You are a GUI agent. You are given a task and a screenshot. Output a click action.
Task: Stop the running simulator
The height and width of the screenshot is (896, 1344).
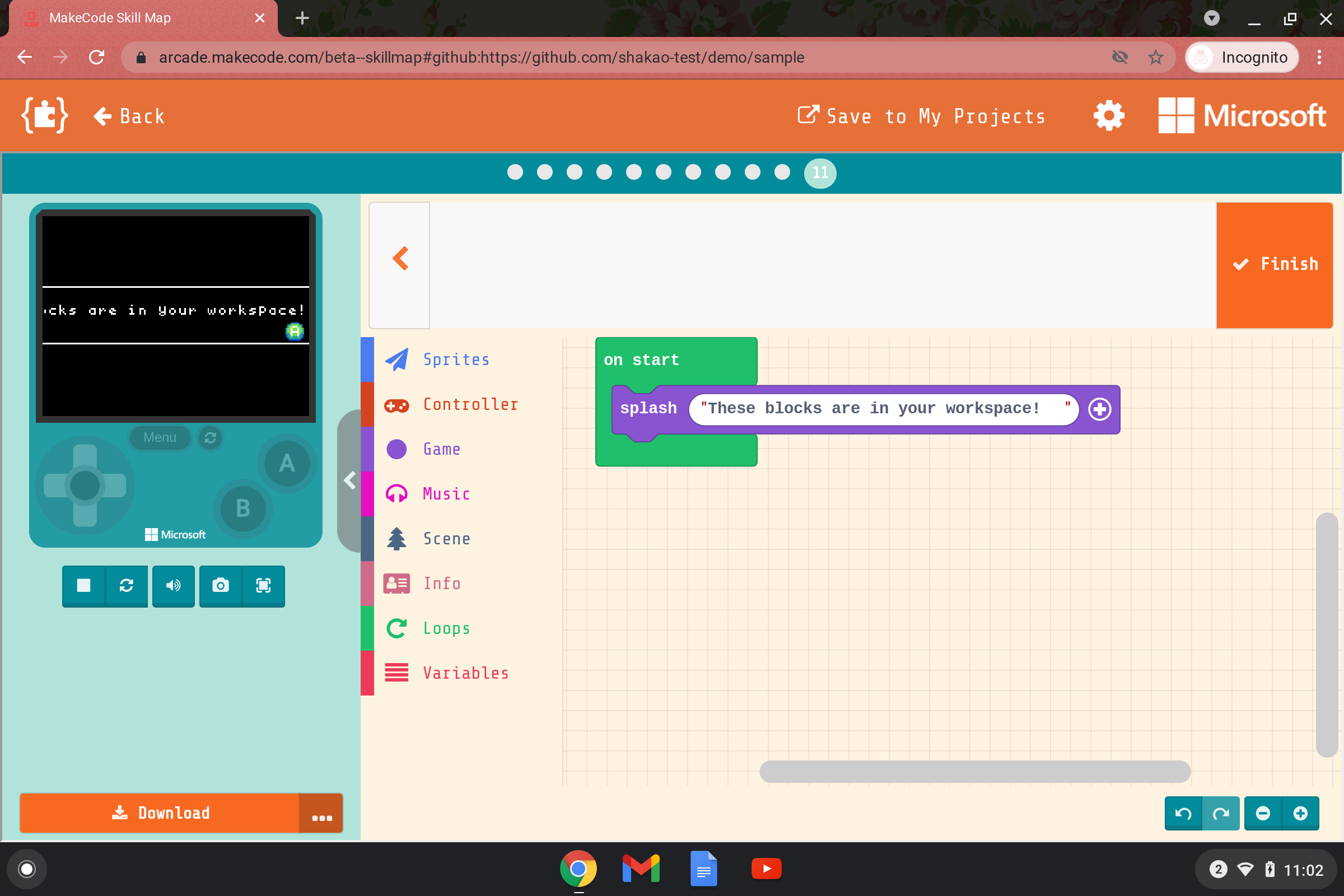point(83,586)
